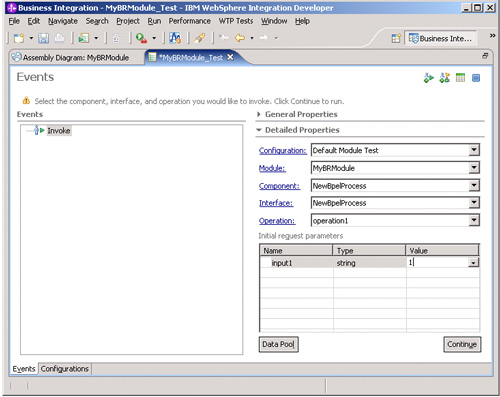Click the blue stop square icon
This screenshot has height=397, width=500.
click(476, 78)
